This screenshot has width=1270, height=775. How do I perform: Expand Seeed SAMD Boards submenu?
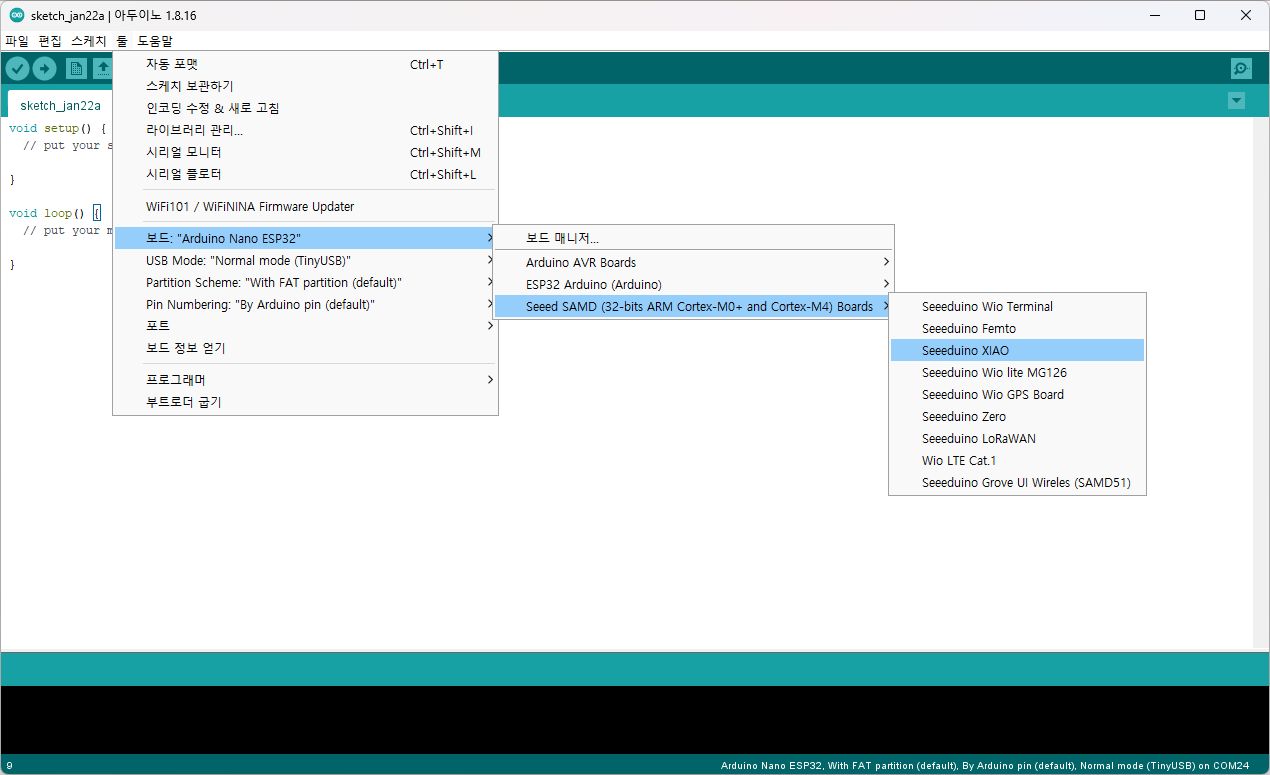tap(694, 306)
